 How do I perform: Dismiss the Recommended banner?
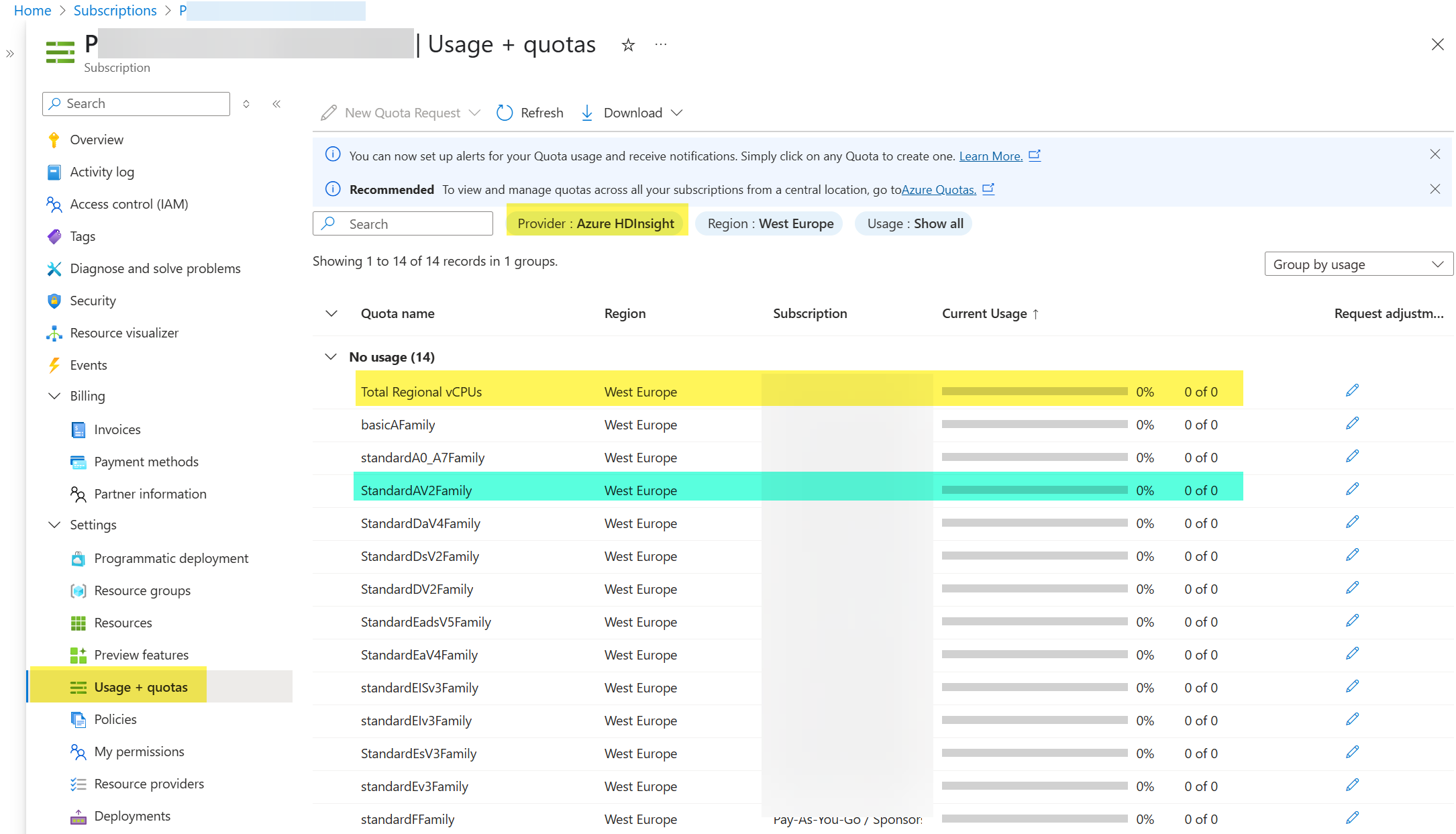(1435, 189)
